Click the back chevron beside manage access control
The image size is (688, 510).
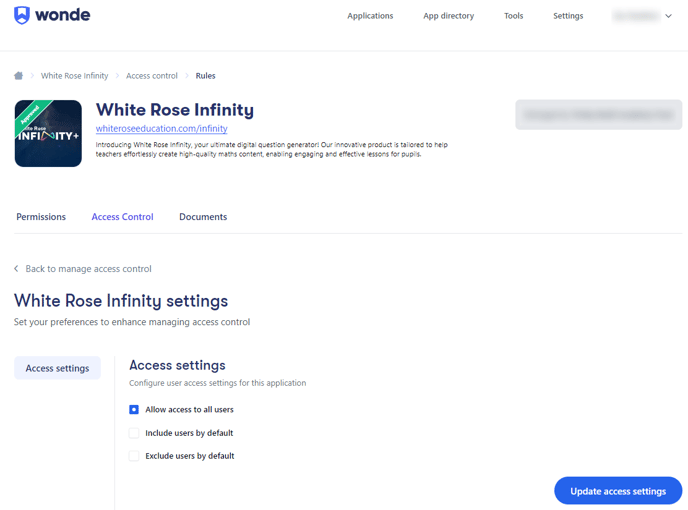[16, 268]
